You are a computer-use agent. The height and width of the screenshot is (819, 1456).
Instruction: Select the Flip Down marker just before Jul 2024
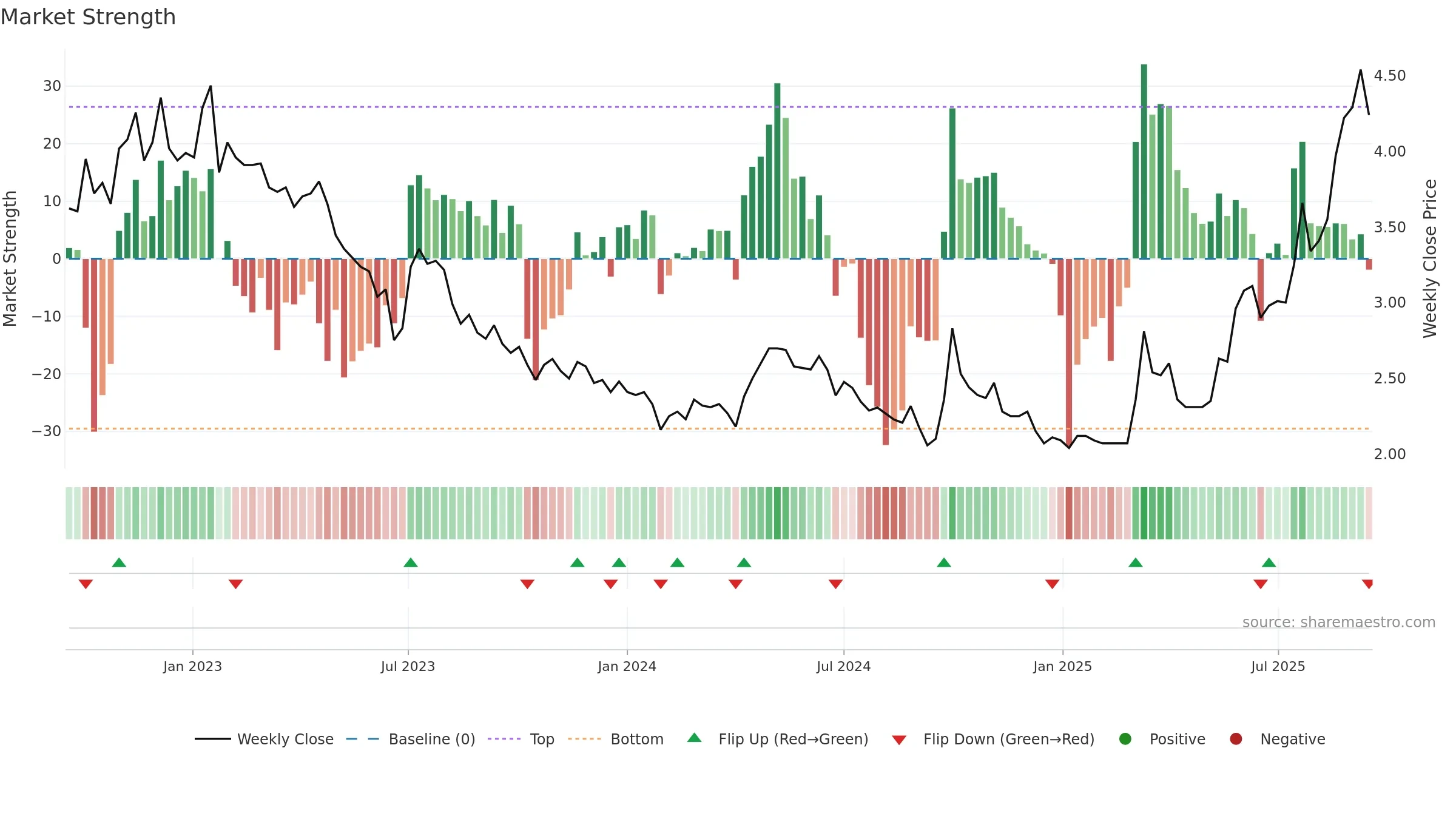tap(836, 584)
